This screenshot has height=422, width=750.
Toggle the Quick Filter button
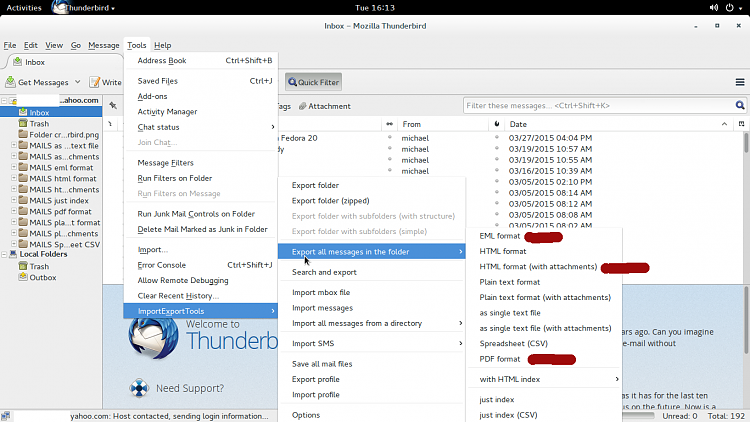pos(313,82)
